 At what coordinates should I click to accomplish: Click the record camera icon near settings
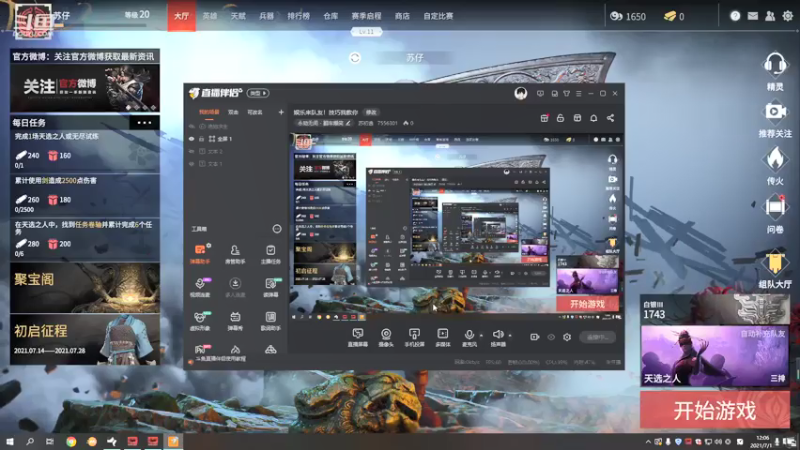[534, 337]
